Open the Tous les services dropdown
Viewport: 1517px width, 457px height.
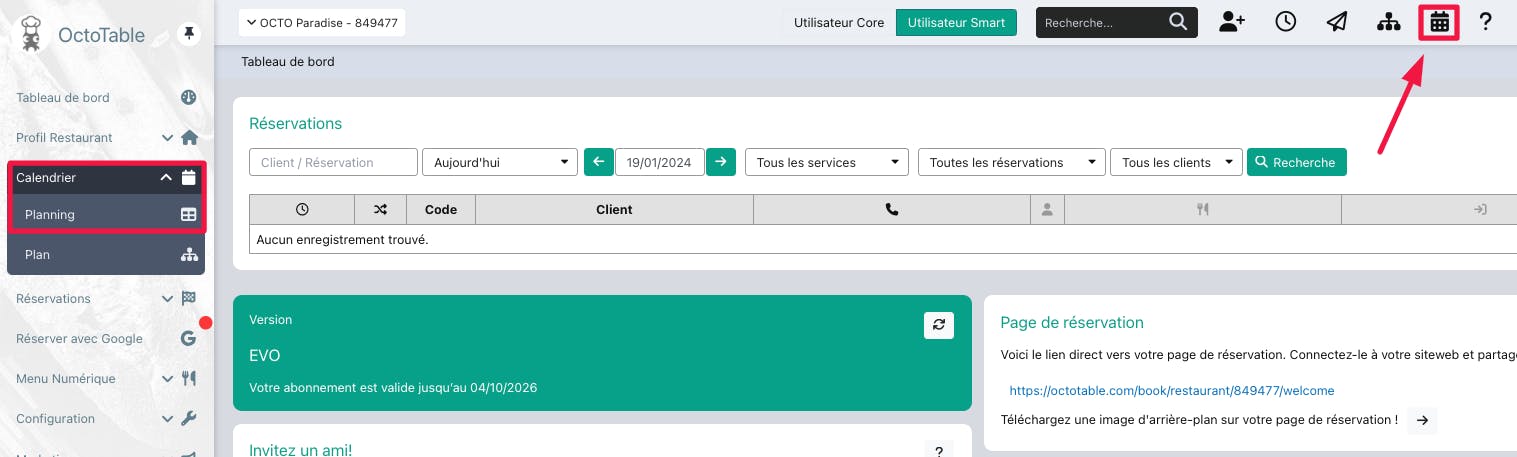[x=826, y=162]
